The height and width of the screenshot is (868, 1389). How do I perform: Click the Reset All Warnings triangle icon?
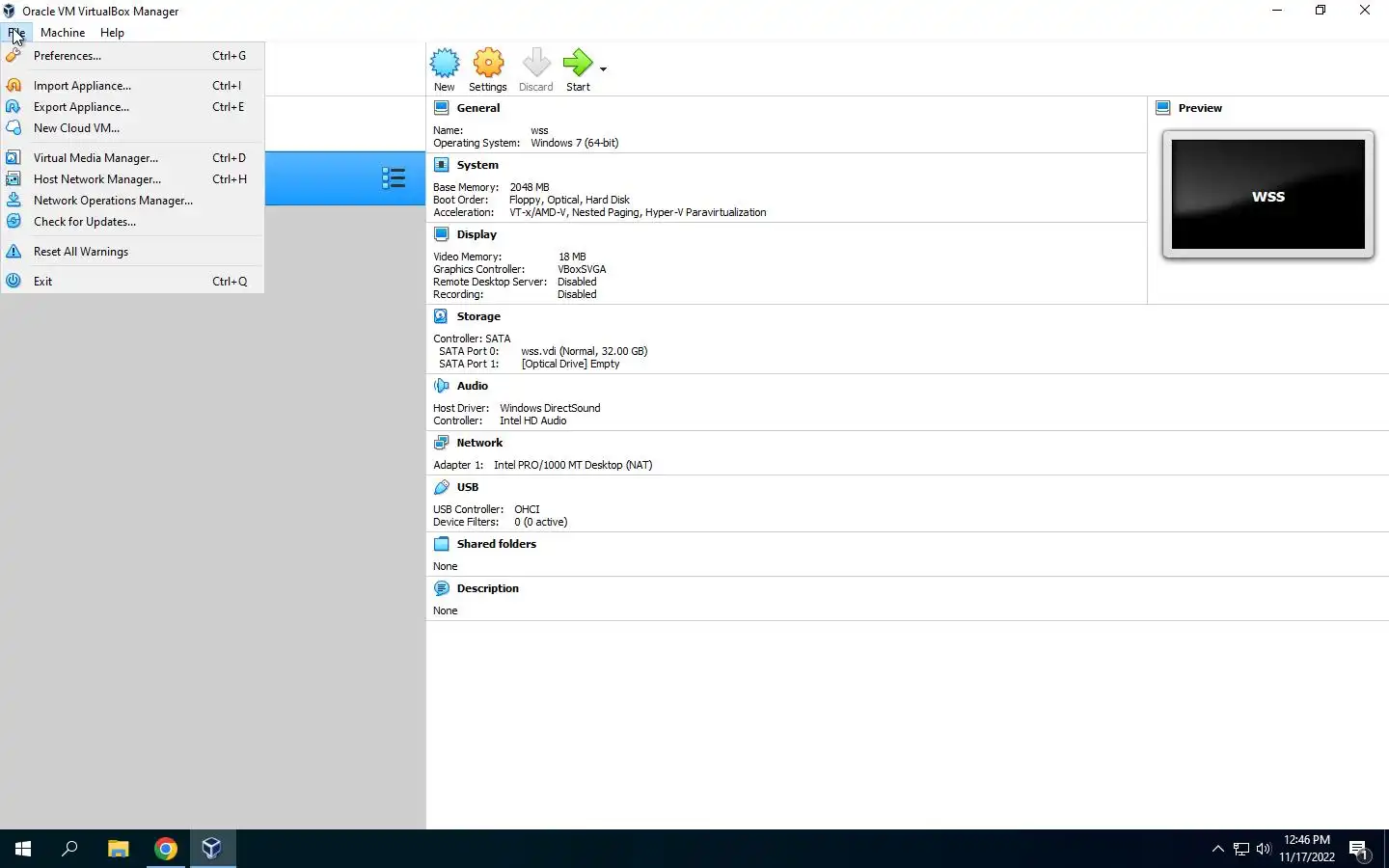click(x=14, y=252)
